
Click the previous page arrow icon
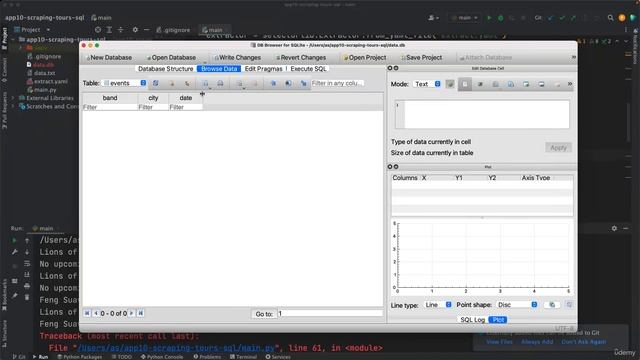(x=96, y=313)
